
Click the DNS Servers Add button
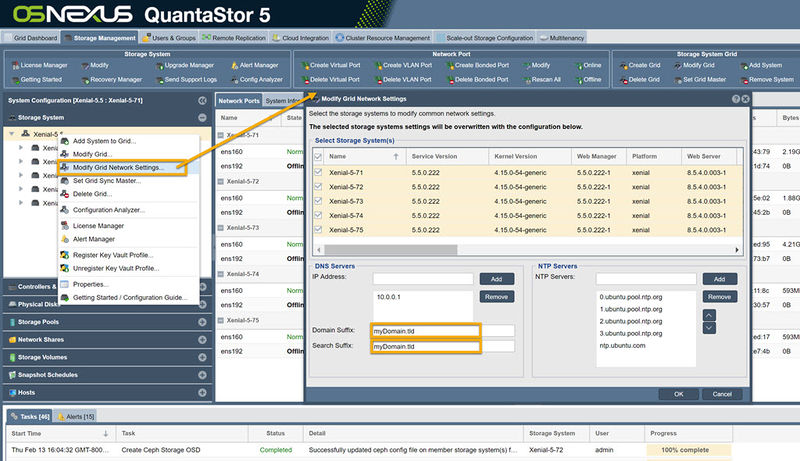click(496, 279)
